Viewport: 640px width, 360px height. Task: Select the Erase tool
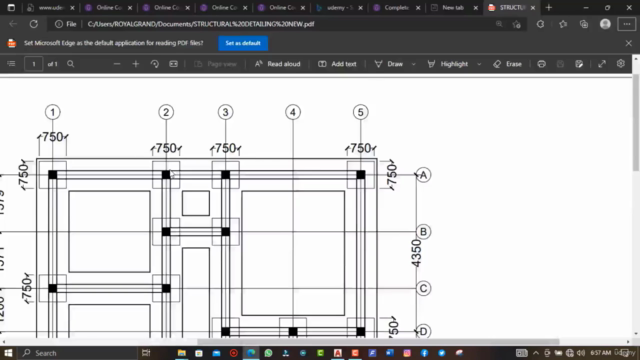[507, 64]
